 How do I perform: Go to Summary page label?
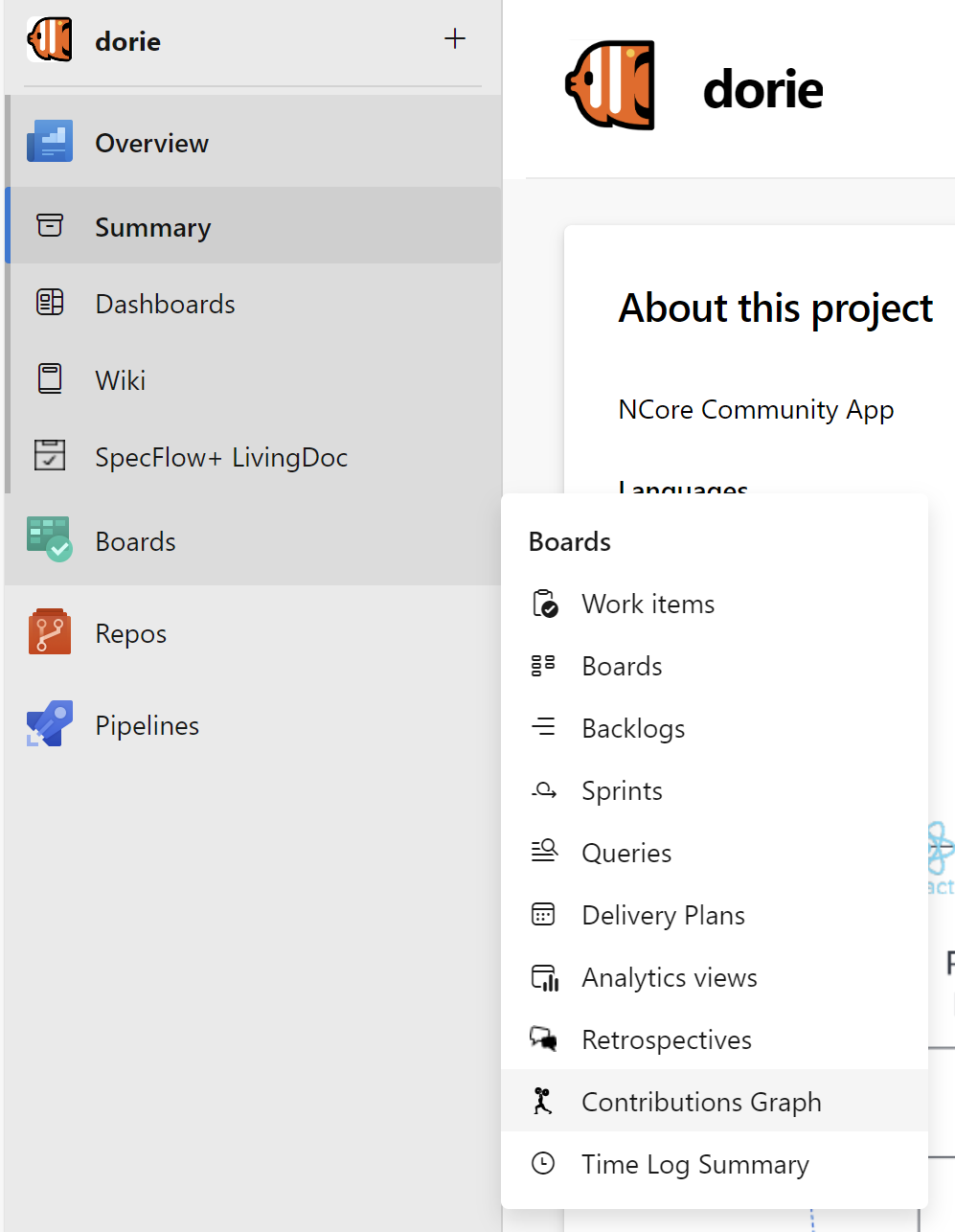(153, 228)
